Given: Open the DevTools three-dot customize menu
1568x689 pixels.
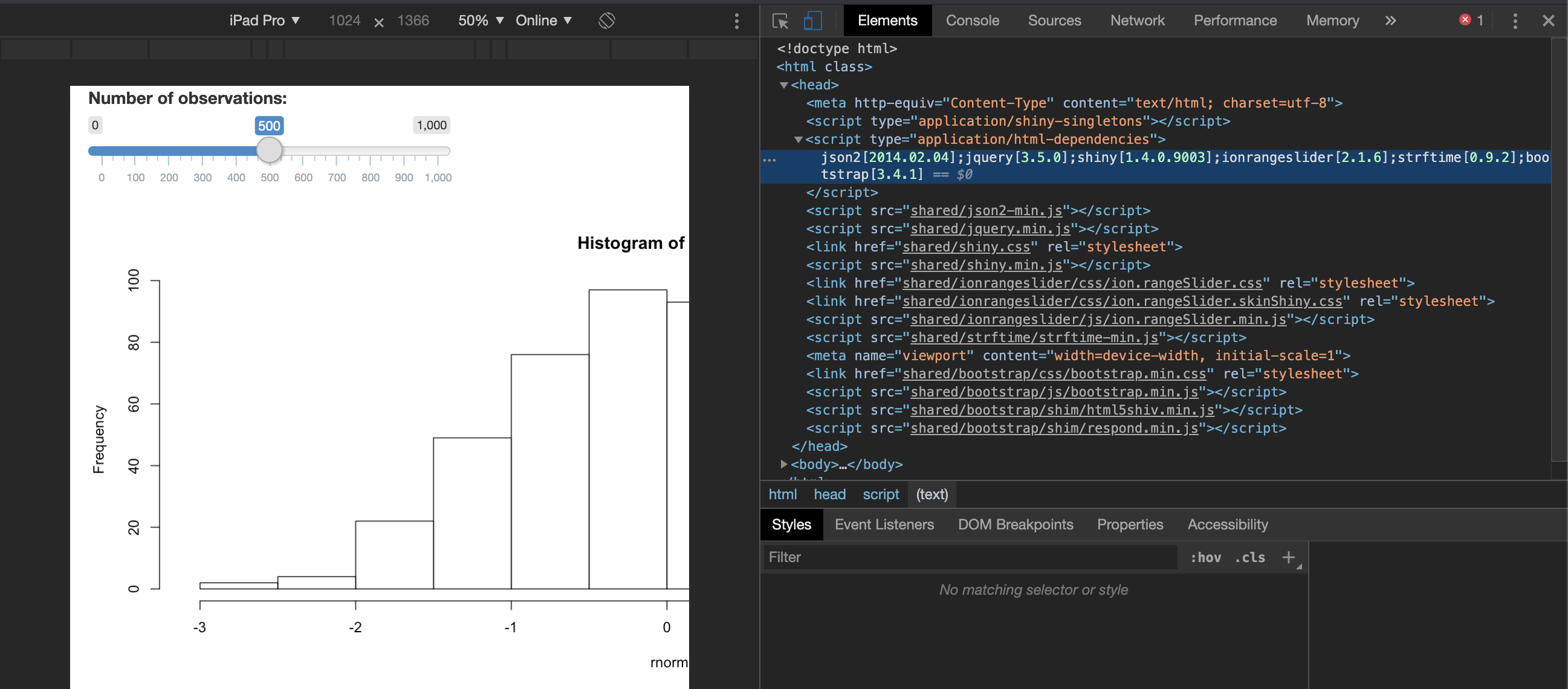Looking at the screenshot, I should [1515, 21].
